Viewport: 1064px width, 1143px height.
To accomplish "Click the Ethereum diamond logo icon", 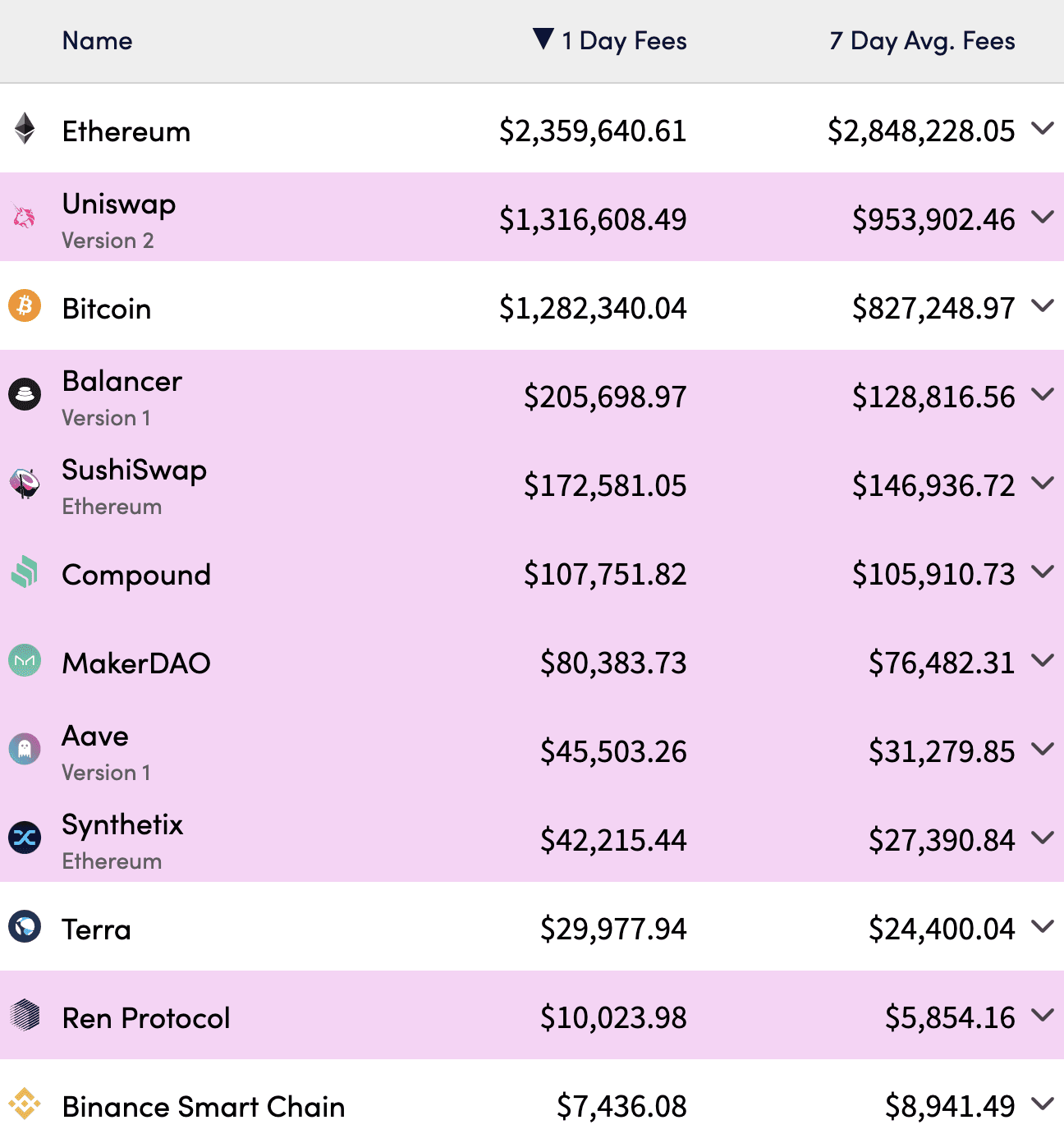I will [x=25, y=128].
